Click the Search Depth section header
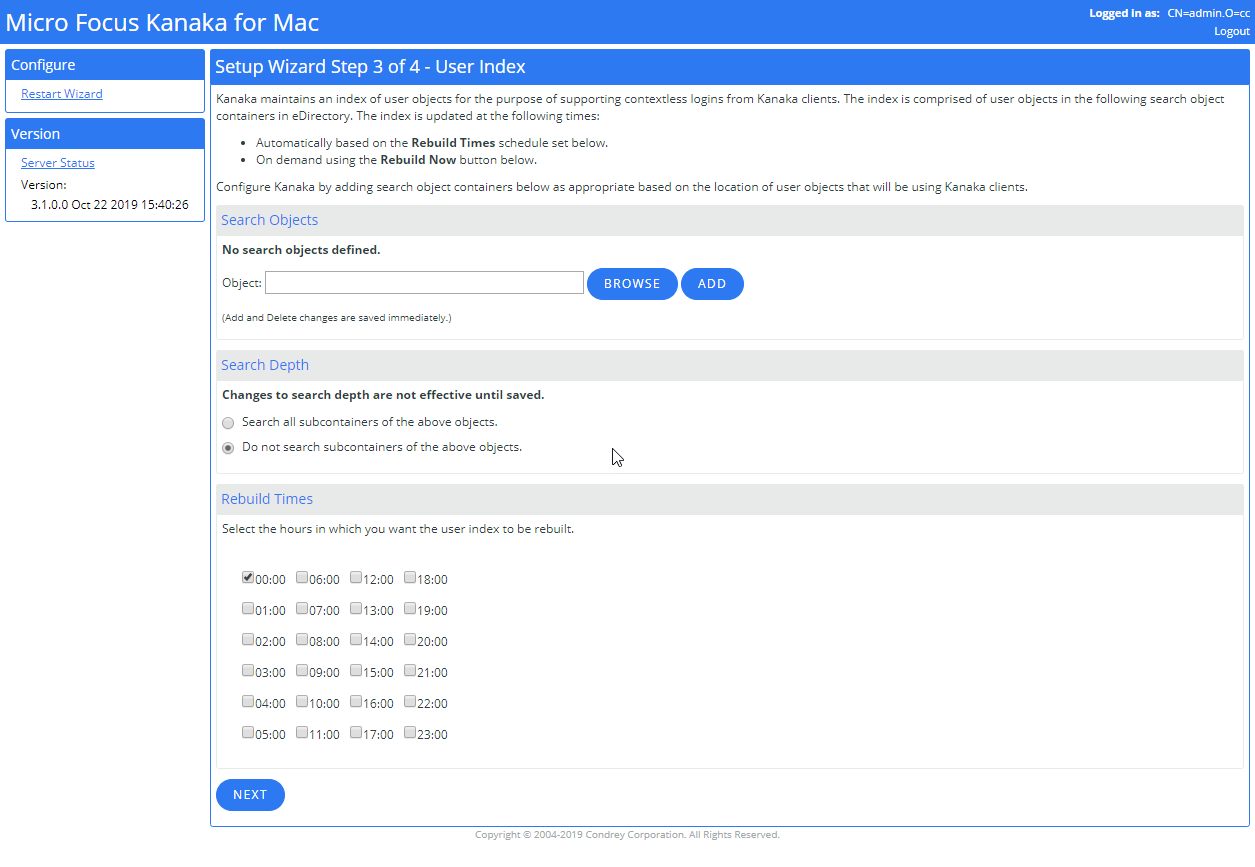Screen dimensions: 1255x867 click(x=730, y=365)
